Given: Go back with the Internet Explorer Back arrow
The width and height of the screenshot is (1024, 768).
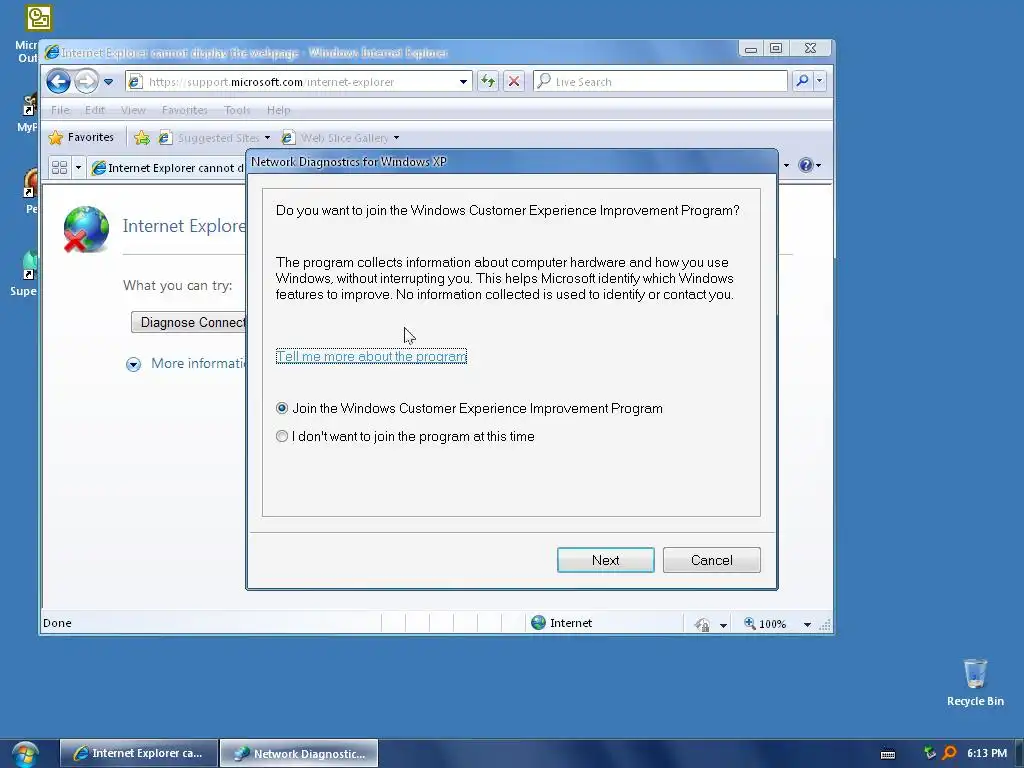Looking at the screenshot, I should point(58,82).
